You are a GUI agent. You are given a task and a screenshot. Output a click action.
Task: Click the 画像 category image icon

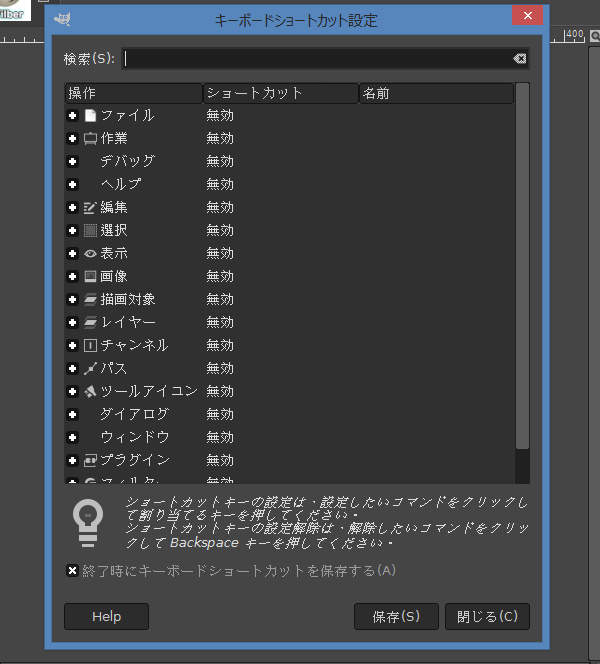pyautogui.click(x=90, y=277)
